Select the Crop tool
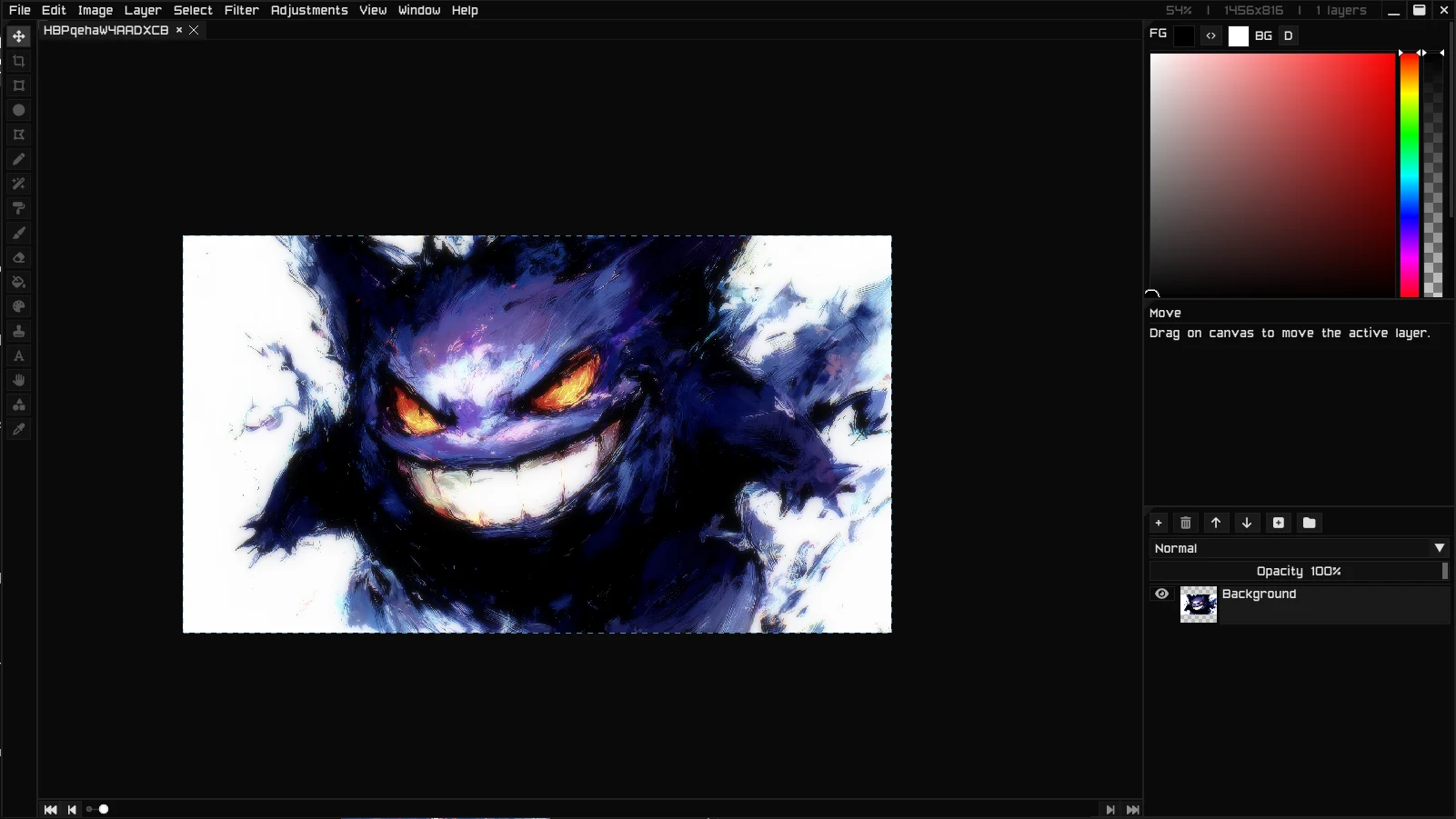 click(19, 61)
